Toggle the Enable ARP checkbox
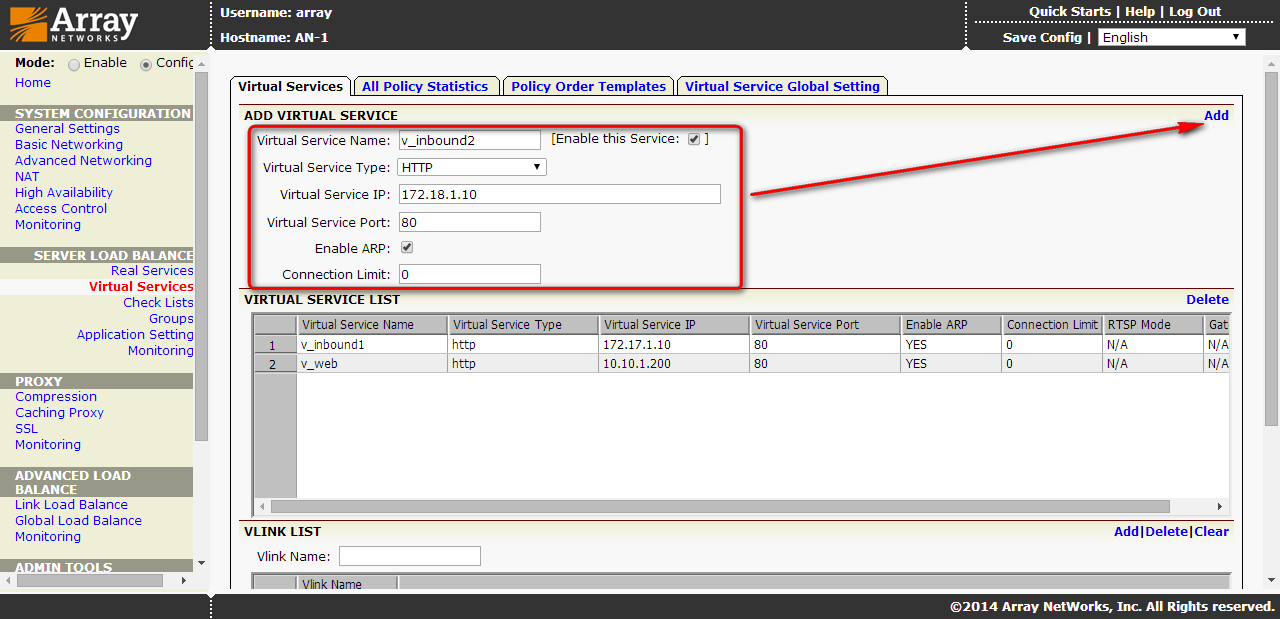Viewport: 1280px width, 619px height. tap(406, 247)
